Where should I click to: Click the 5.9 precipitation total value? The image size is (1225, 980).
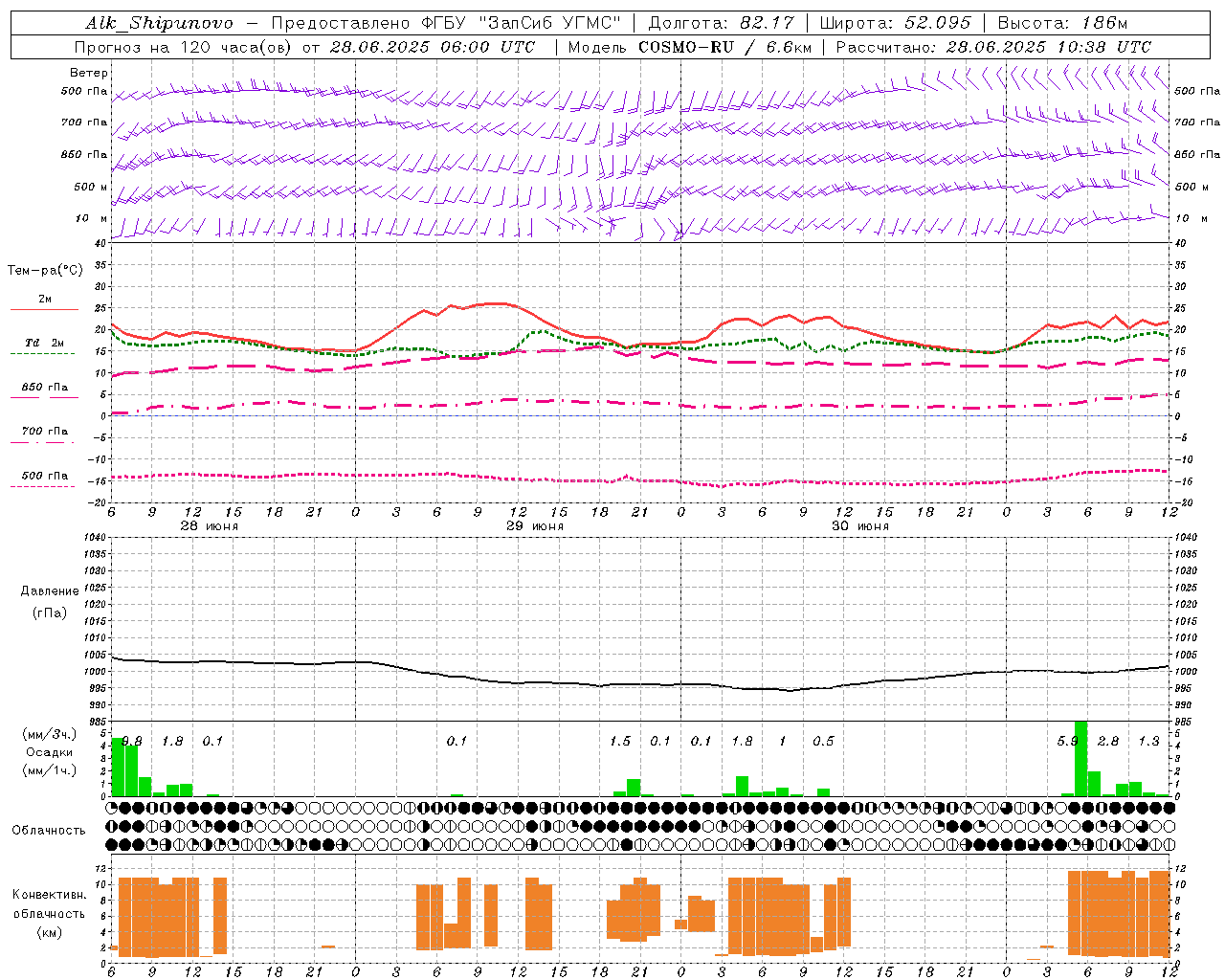pos(1068,742)
